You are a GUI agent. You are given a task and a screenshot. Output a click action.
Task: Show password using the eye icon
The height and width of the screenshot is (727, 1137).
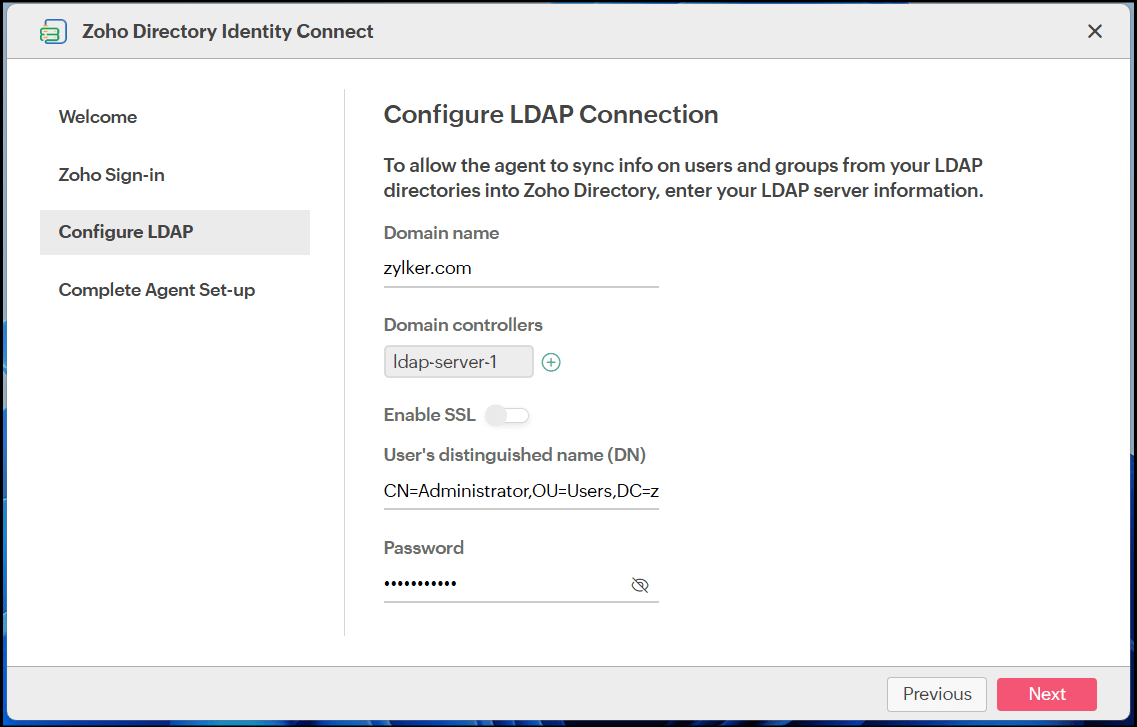pyautogui.click(x=640, y=585)
